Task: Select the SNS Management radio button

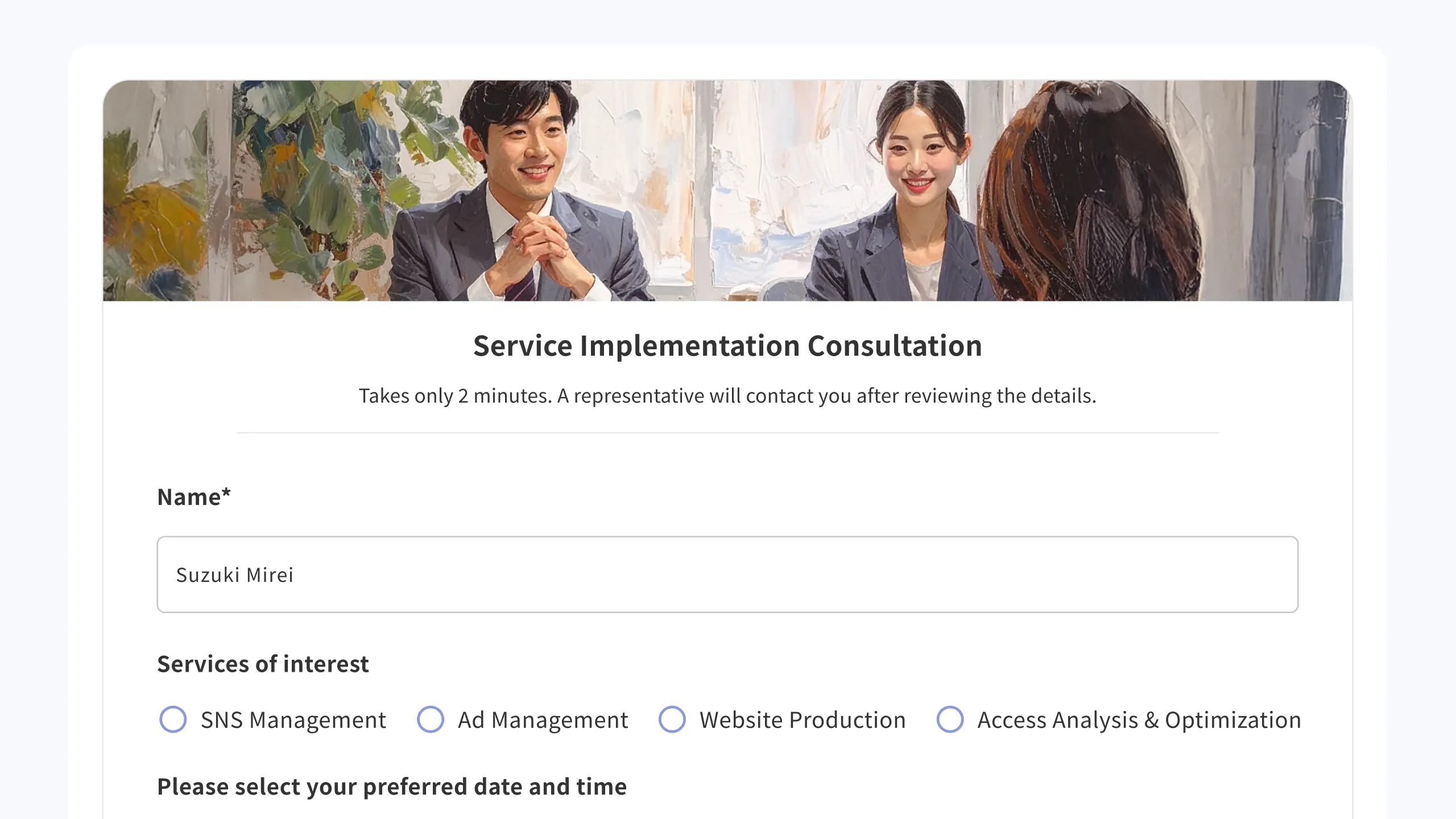Action: pos(173,719)
